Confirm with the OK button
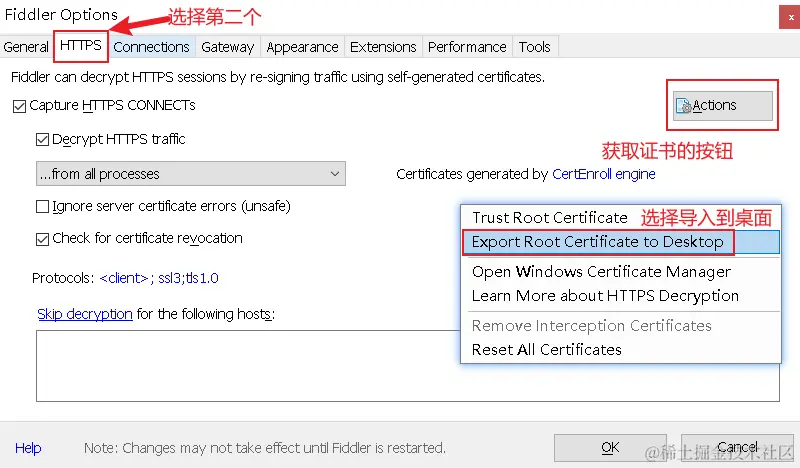The image size is (800, 468). point(610,448)
